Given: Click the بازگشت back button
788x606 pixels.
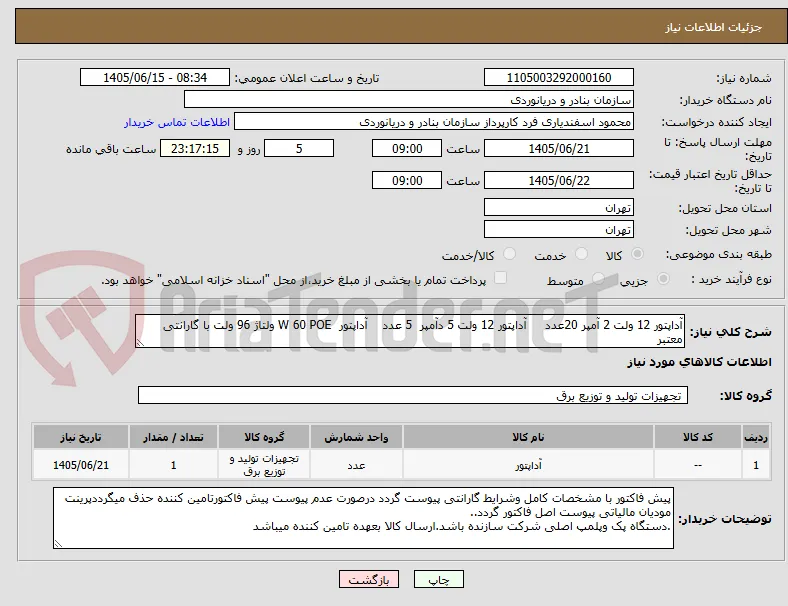Looking at the screenshot, I should pos(369,579).
